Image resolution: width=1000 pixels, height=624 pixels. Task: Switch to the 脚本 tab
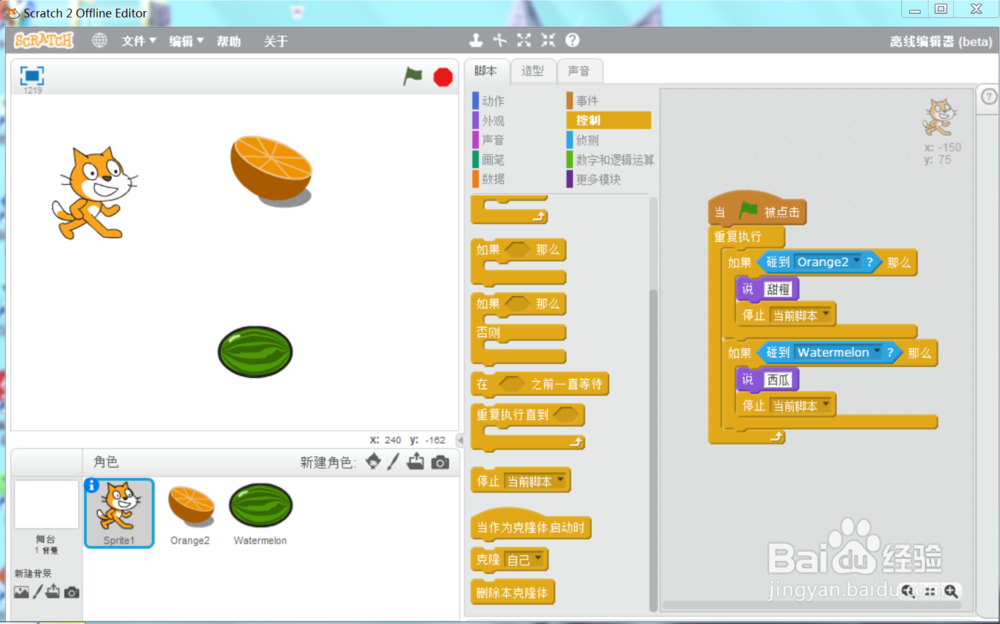(x=486, y=71)
